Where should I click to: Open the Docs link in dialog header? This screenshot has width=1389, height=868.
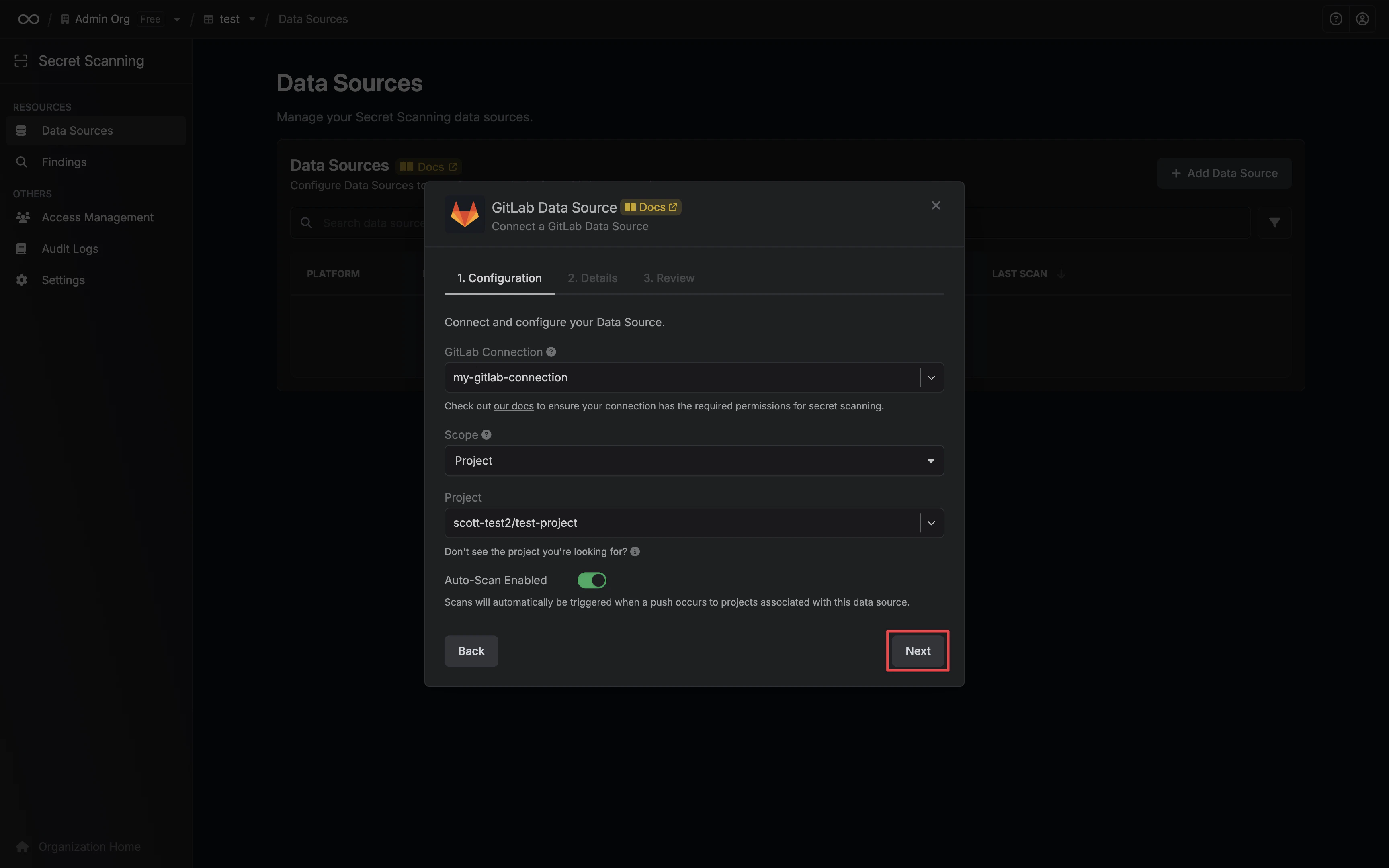tap(651, 207)
